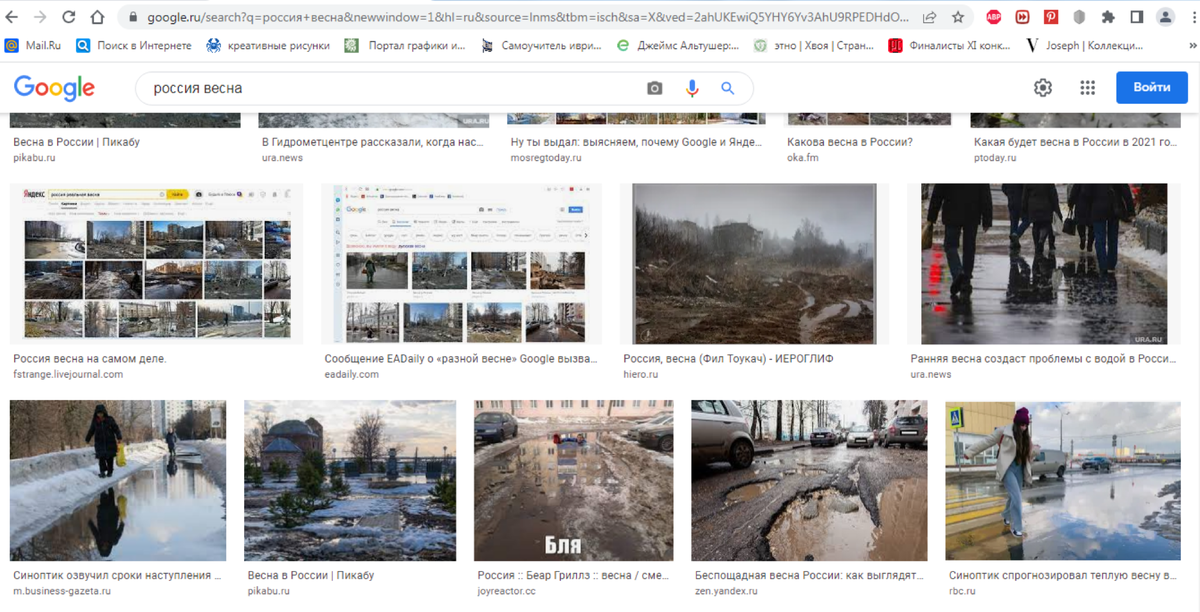Open 'Joseph | Коллекци...' bookmark
Image resolution: width=1200 pixels, height=612 pixels.
click(1086, 45)
